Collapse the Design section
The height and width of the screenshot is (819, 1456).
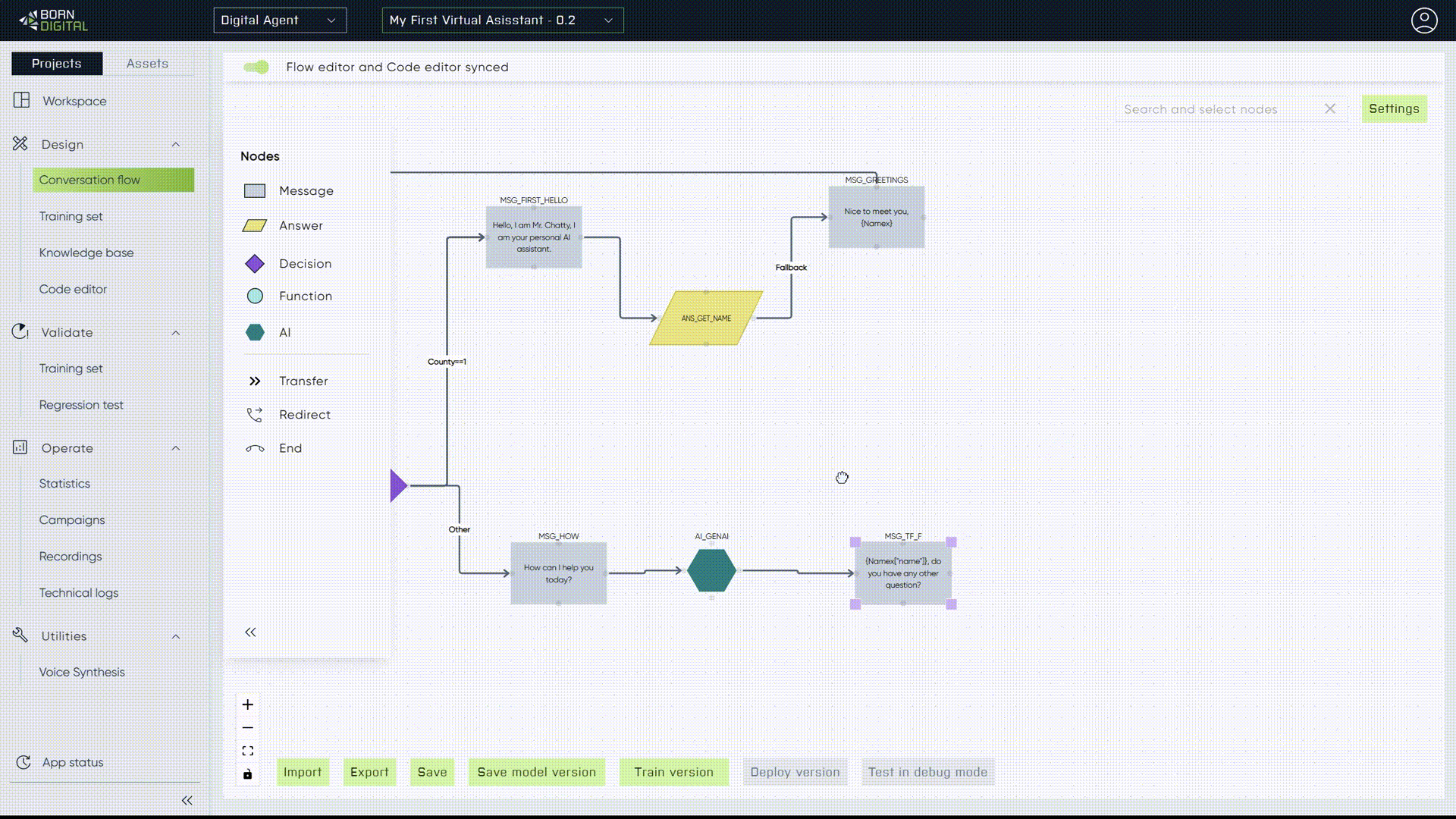176,145
